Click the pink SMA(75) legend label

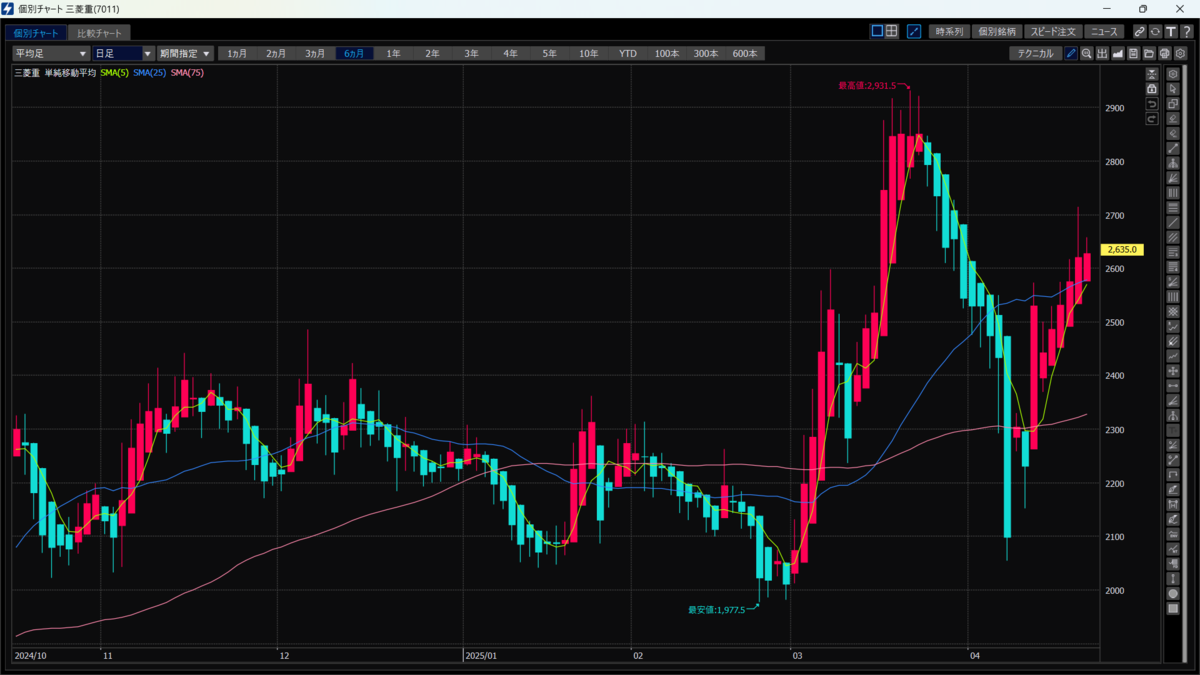(187, 73)
